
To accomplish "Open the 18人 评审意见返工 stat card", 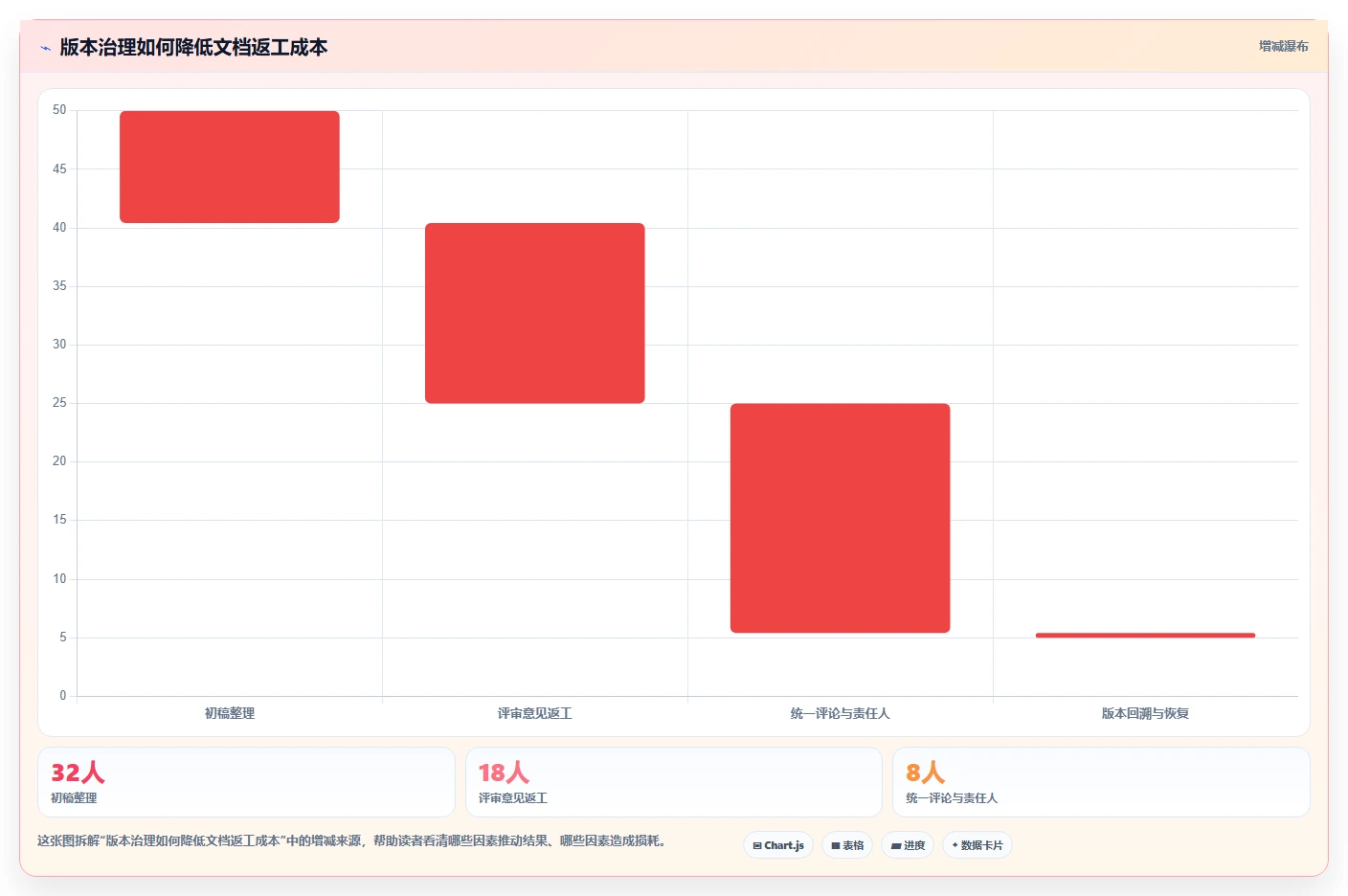I will 673,782.
